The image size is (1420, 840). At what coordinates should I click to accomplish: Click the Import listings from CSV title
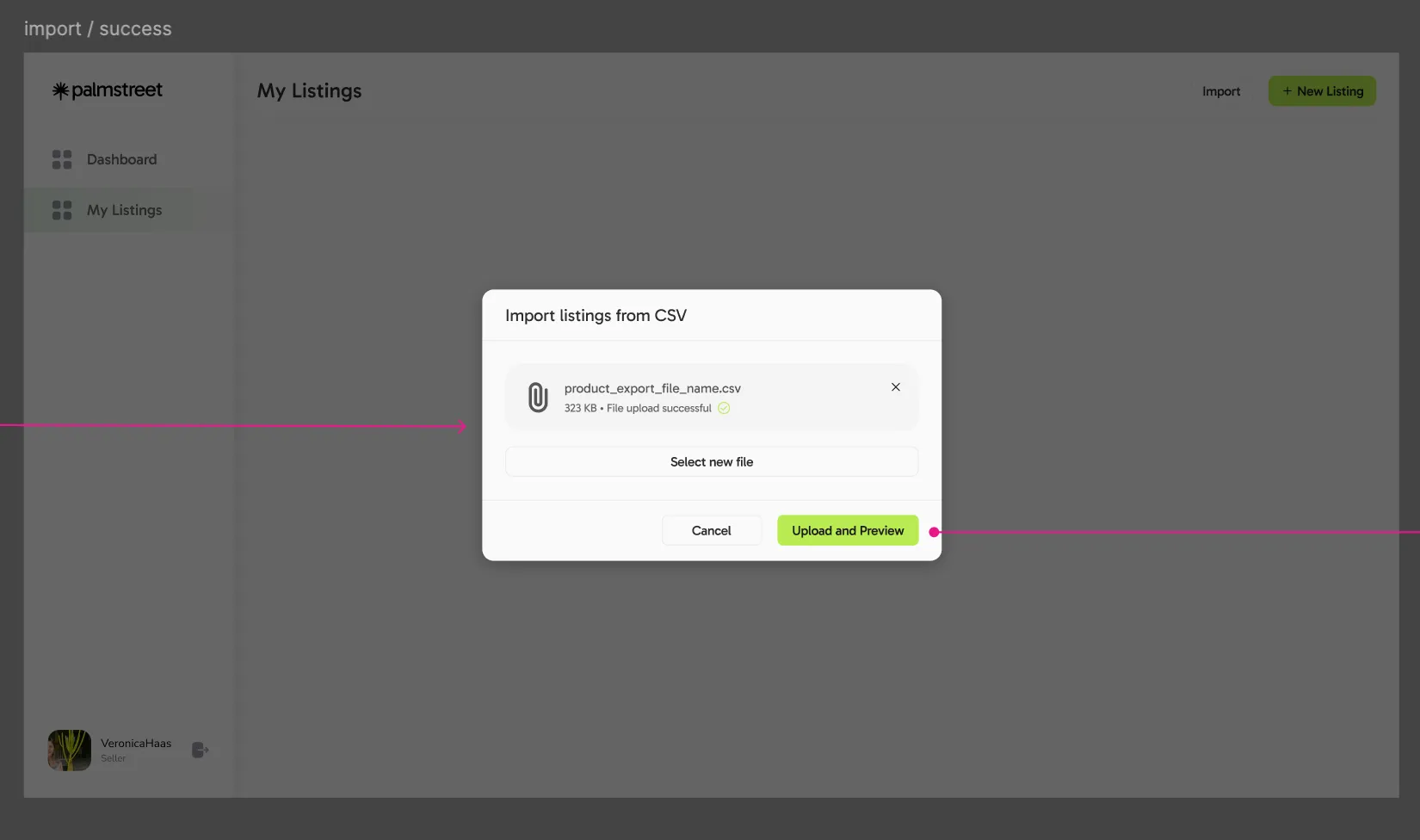pos(596,316)
